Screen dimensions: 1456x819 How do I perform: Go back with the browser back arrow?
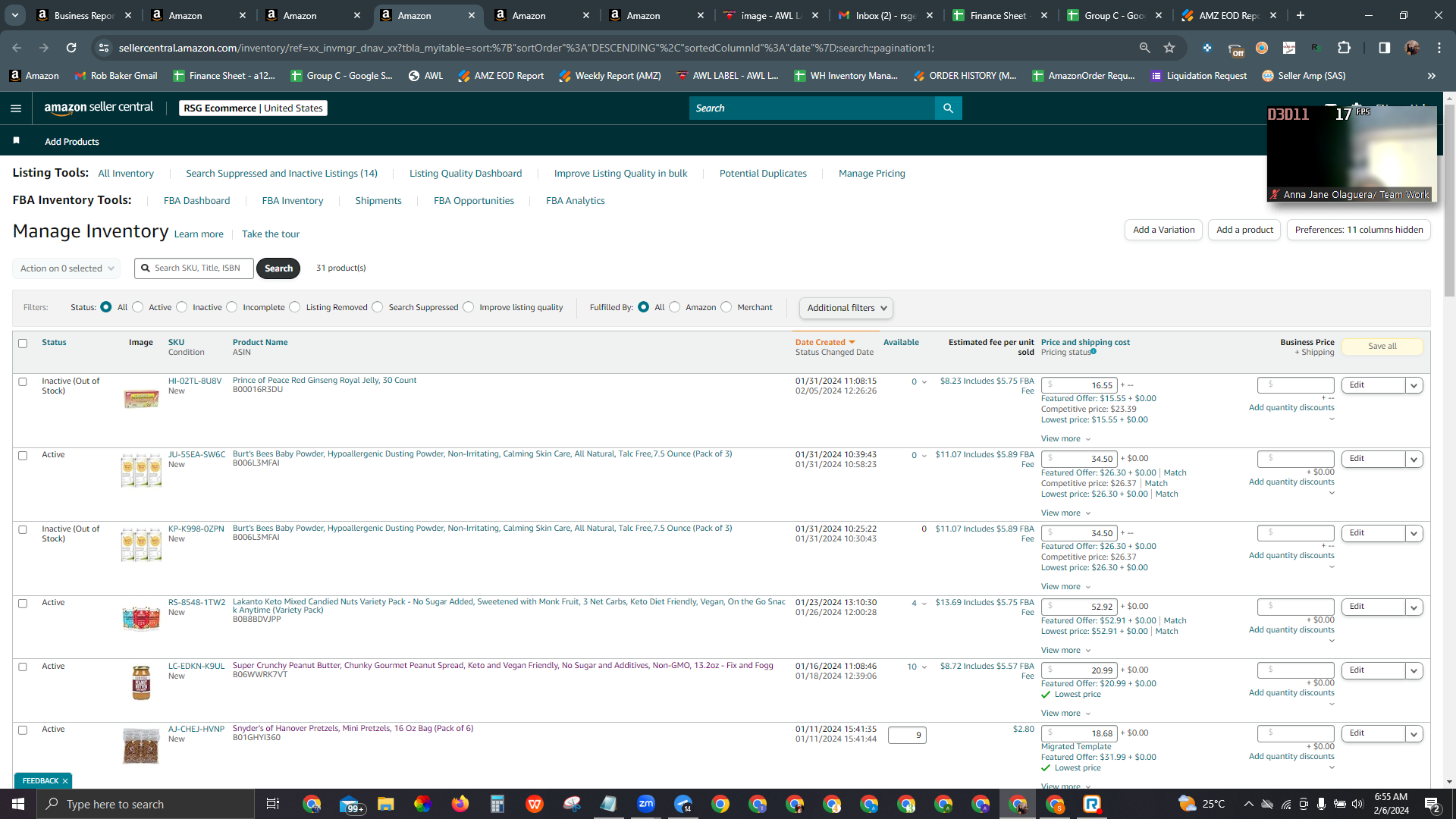(x=17, y=48)
